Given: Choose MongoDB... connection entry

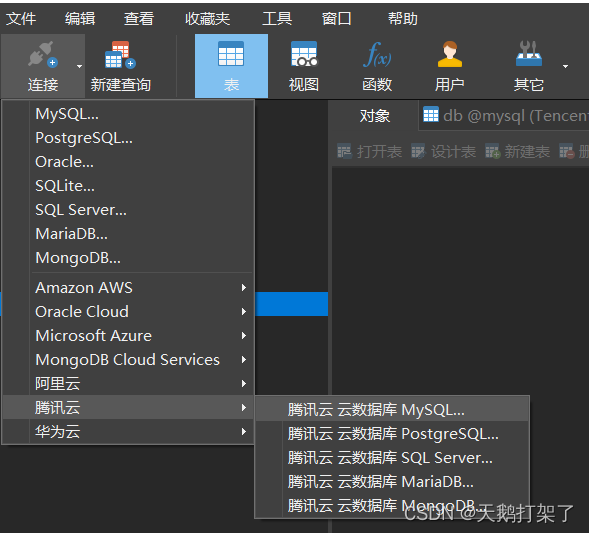Looking at the screenshot, I should pos(128,258).
